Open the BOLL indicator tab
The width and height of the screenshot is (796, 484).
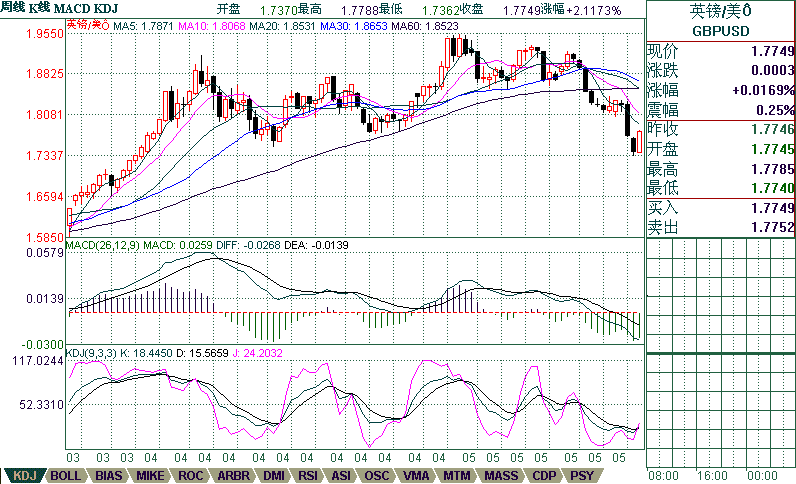[65, 476]
